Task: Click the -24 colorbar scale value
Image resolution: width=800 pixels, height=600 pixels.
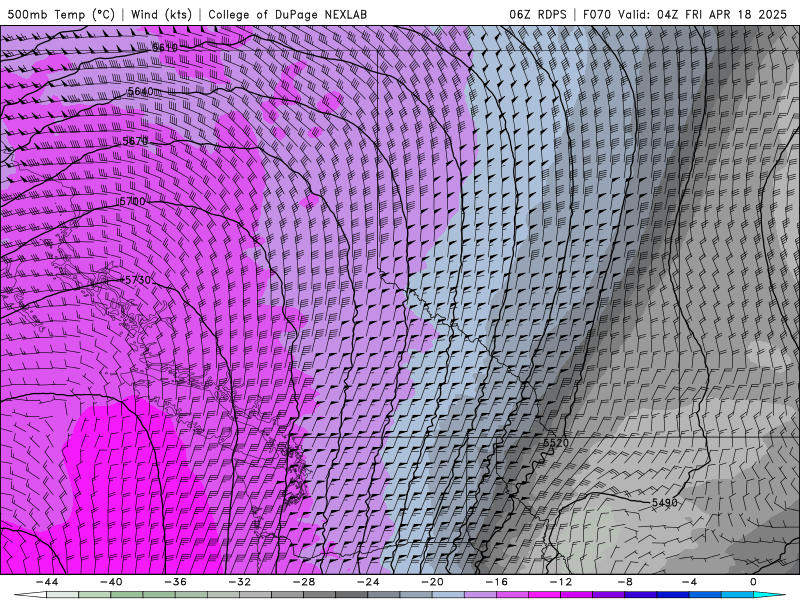Action: tap(368, 582)
